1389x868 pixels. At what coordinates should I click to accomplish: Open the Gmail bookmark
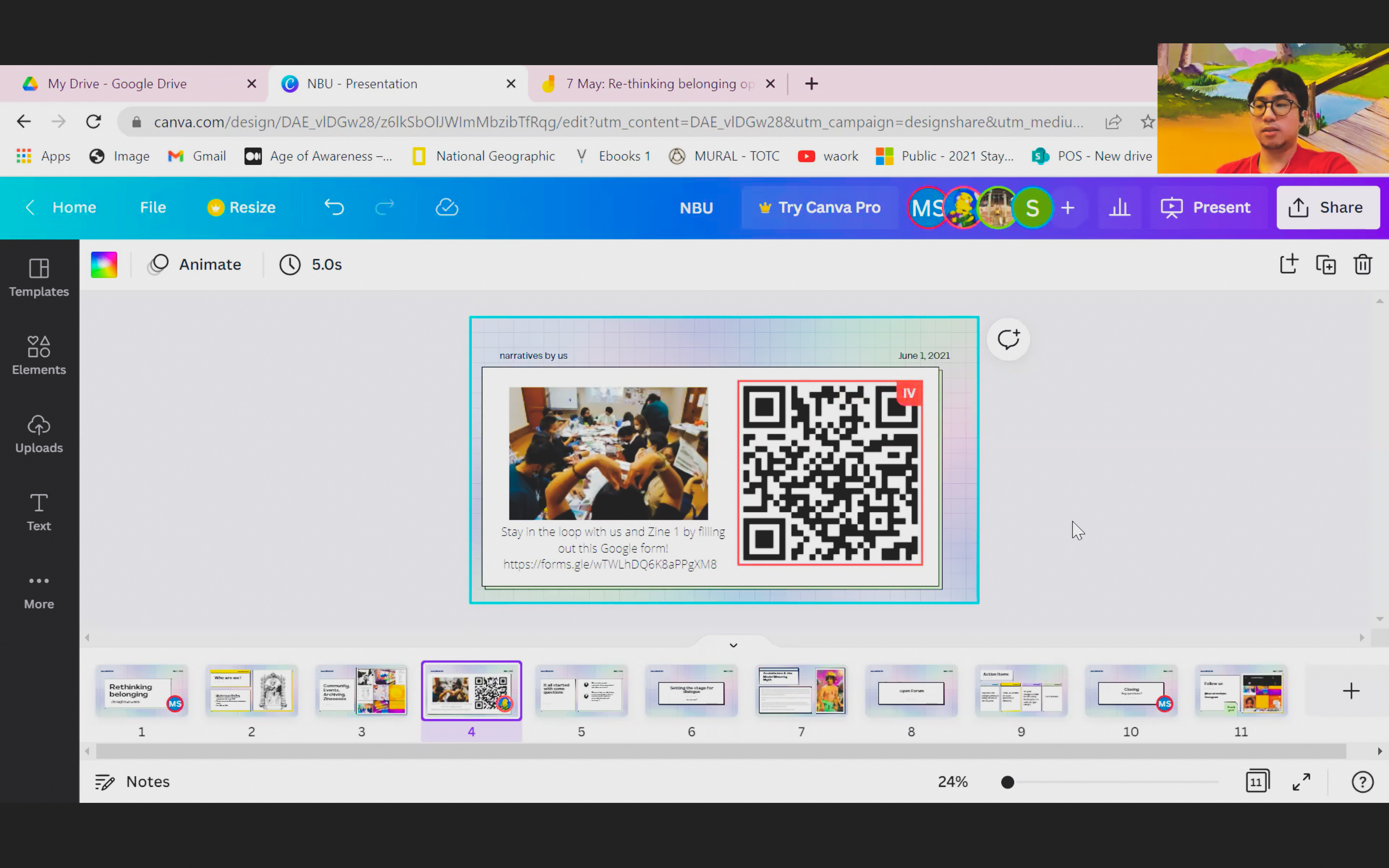pyautogui.click(x=197, y=156)
